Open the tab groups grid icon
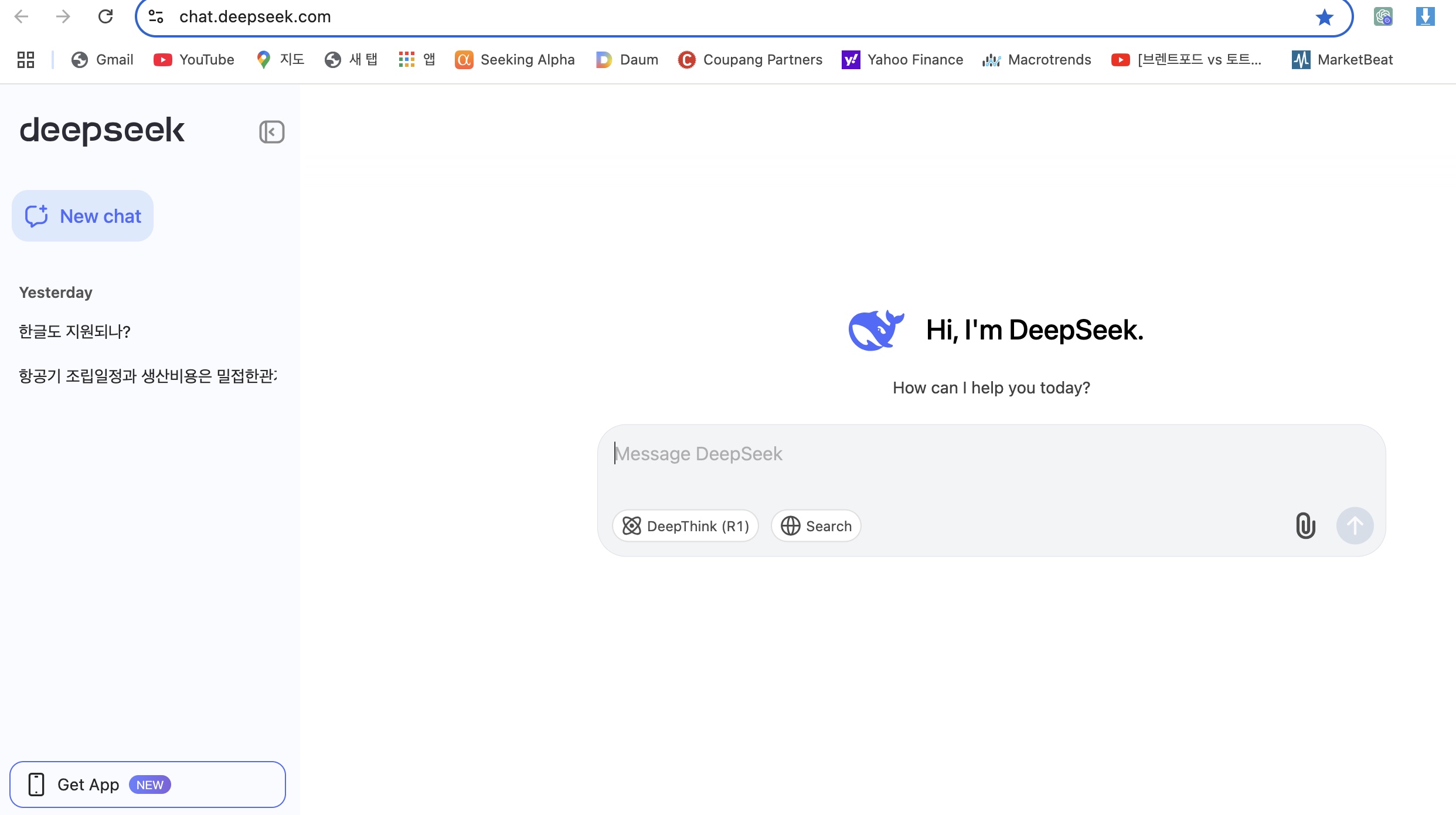 [x=26, y=59]
